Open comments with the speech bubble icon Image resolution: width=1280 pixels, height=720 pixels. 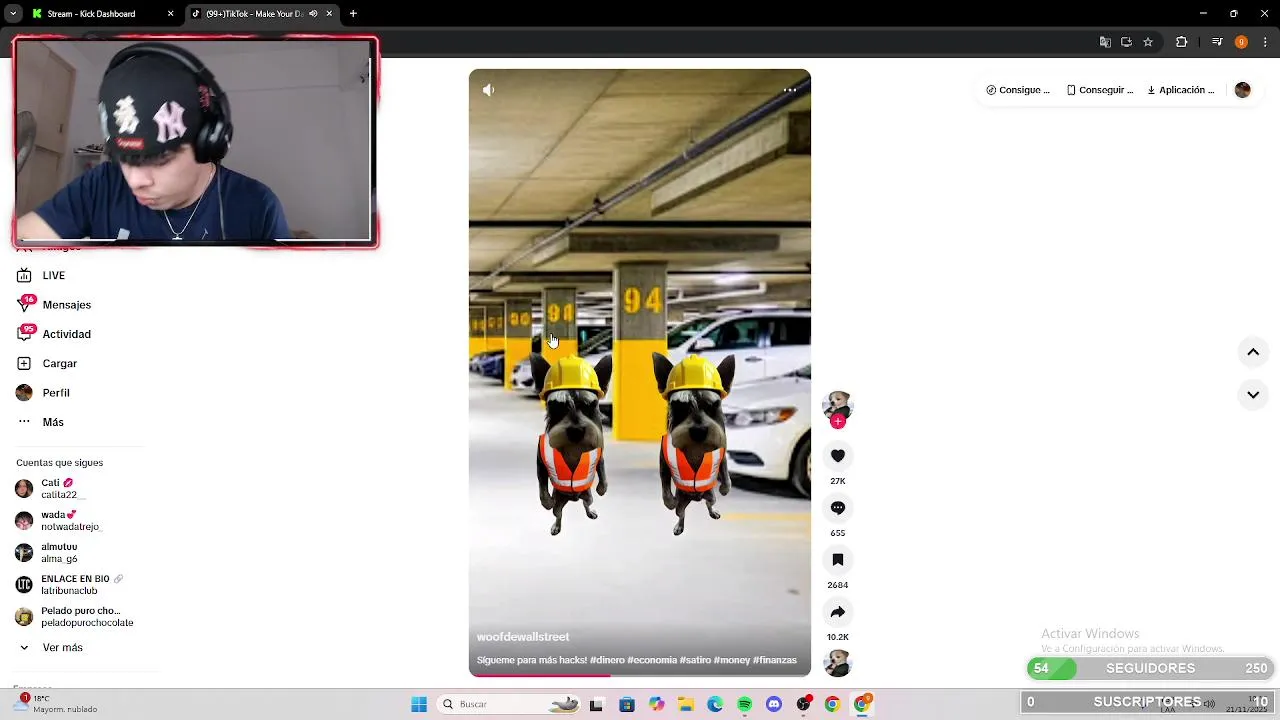[x=838, y=508]
